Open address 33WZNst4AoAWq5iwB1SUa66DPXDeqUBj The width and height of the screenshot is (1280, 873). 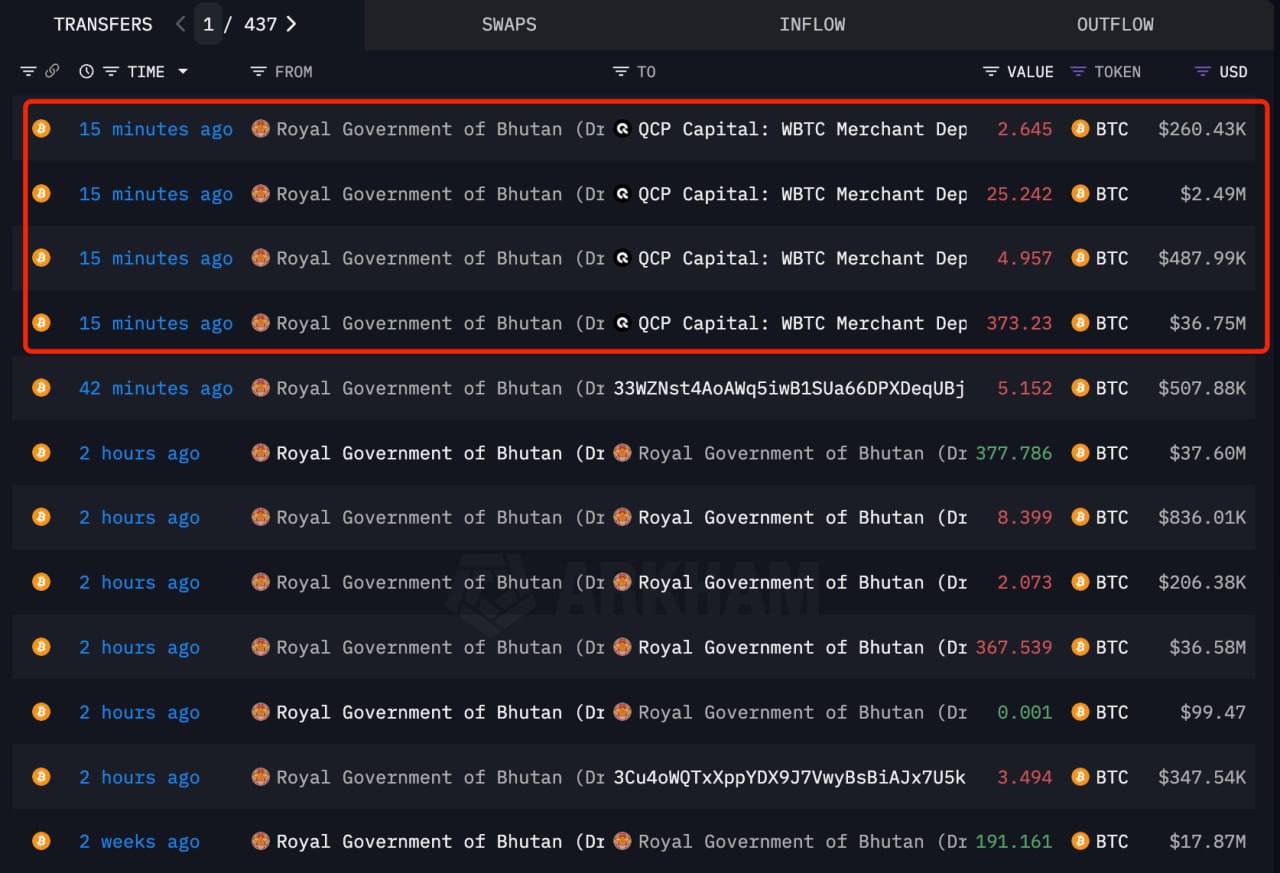pyautogui.click(x=789, y=388)
